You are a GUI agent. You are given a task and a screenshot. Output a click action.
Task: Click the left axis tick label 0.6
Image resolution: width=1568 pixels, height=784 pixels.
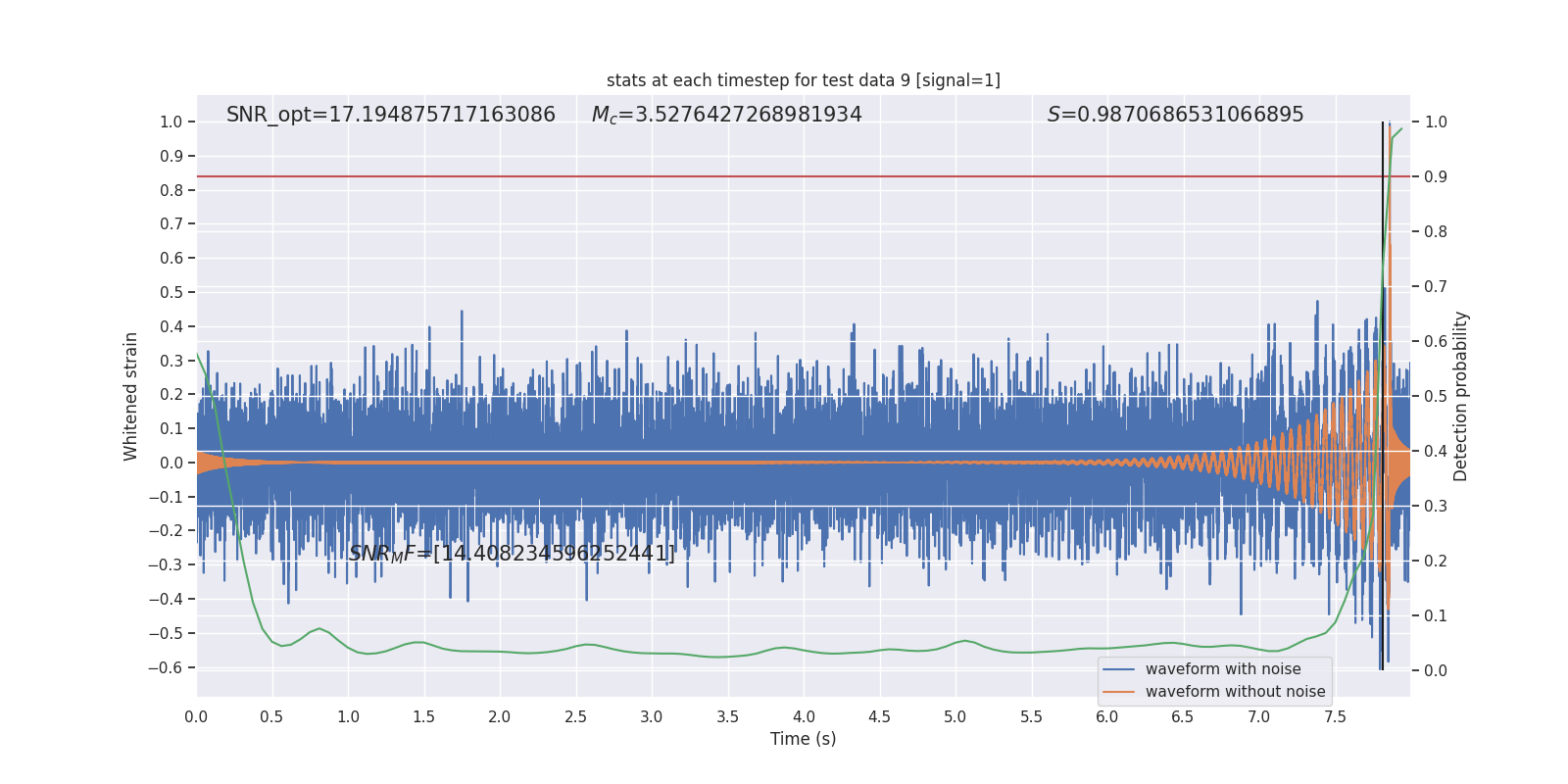pyautogui.click(x=171, y=259)
